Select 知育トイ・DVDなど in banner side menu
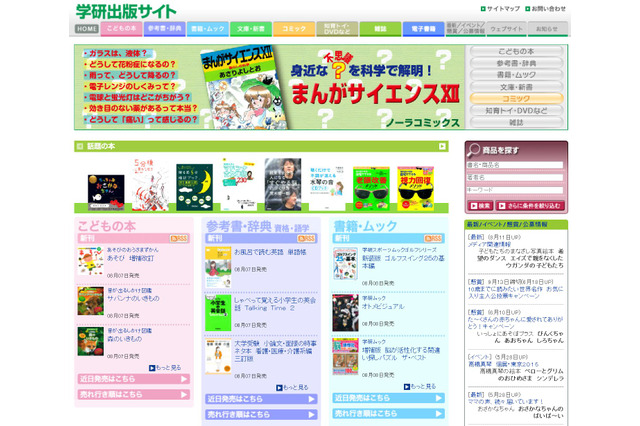Screen dimensions: 640x426 (516, 111)
